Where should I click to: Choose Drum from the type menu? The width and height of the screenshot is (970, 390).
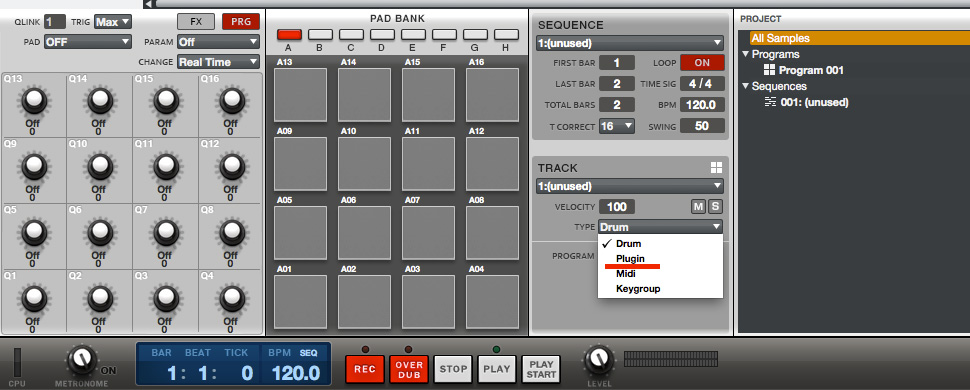(x=660, y=244)
